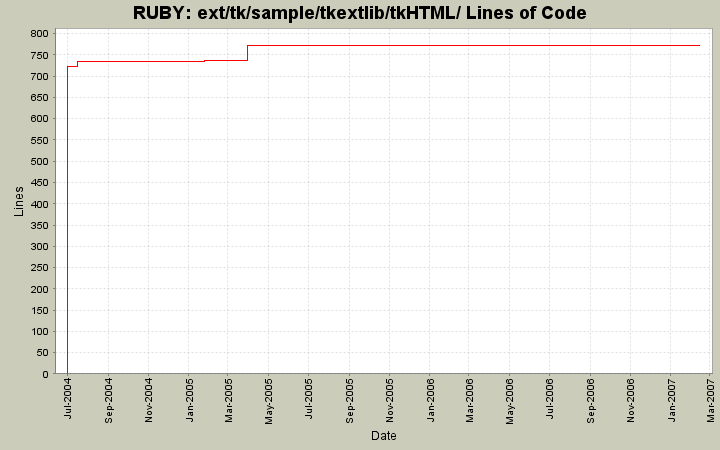
Task: Click the 'May-2006' date label
Action: 509,401
